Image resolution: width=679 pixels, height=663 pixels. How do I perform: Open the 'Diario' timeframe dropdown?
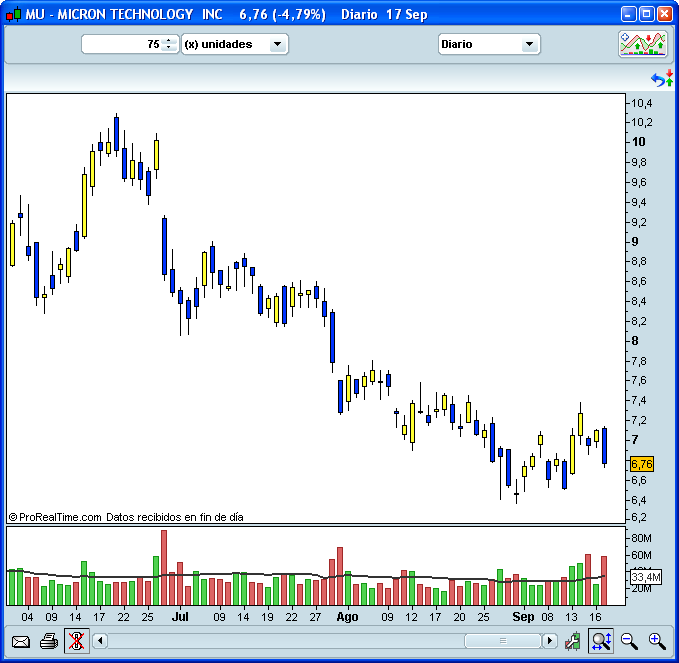point(489,44)
